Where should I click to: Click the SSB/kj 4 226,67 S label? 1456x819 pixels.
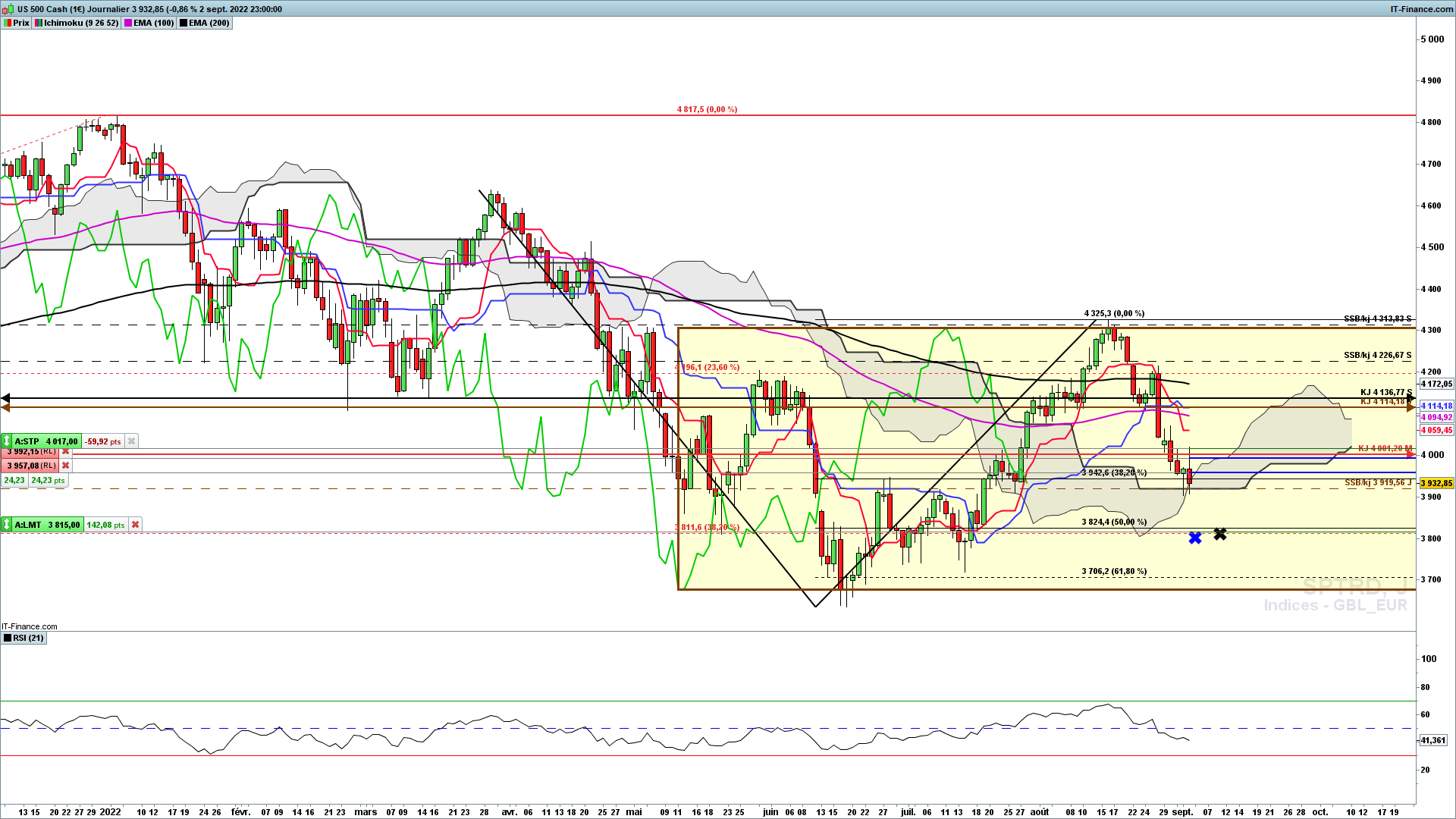tap(1378, 355)
